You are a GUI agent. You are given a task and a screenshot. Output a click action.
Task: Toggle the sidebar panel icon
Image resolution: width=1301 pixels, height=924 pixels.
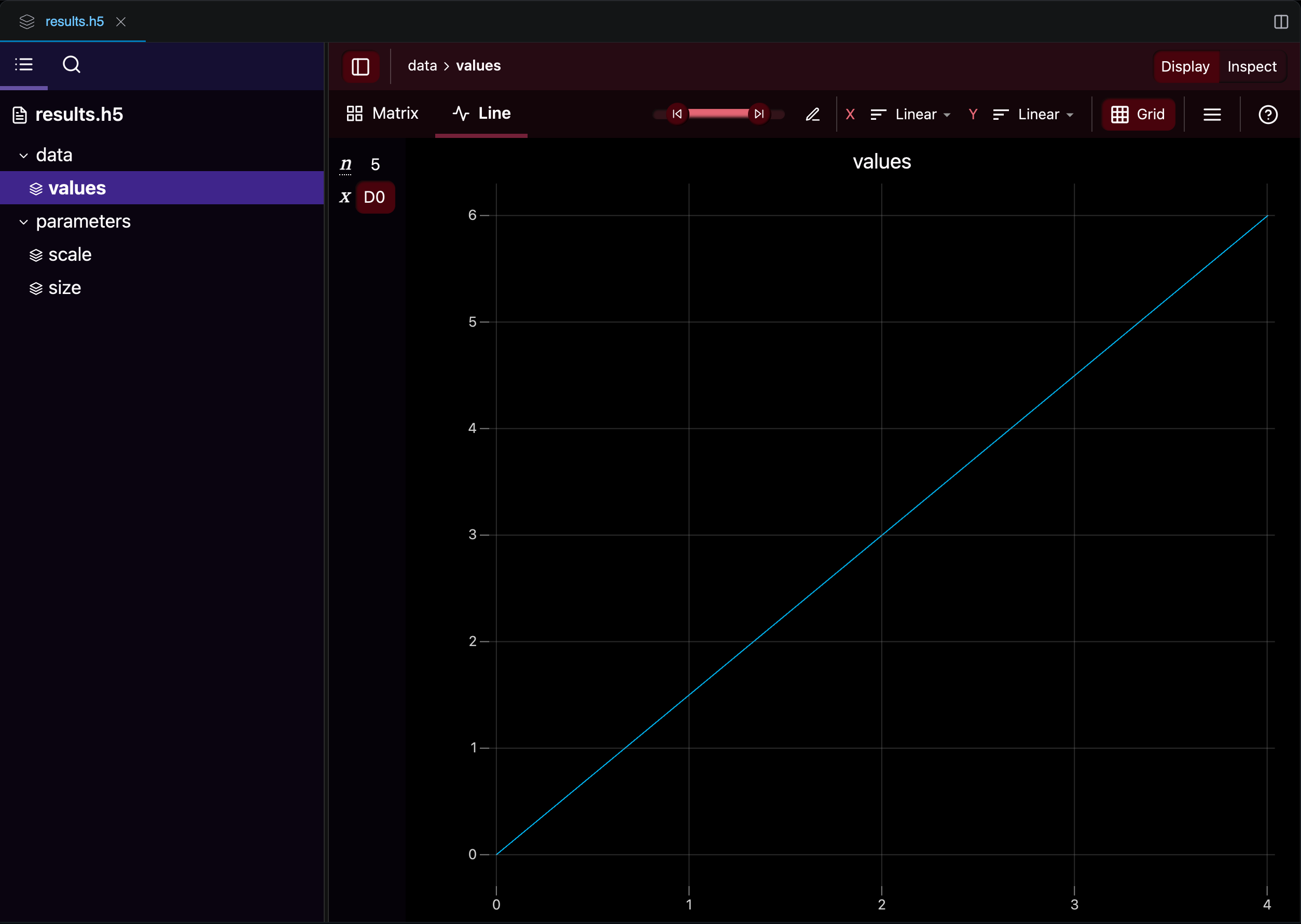[360, 66]
